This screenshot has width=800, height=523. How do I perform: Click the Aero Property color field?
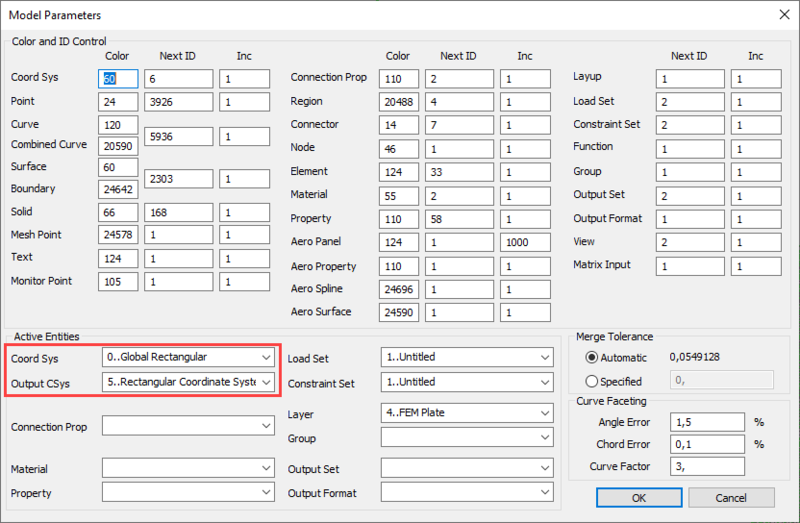coord(399,266)
